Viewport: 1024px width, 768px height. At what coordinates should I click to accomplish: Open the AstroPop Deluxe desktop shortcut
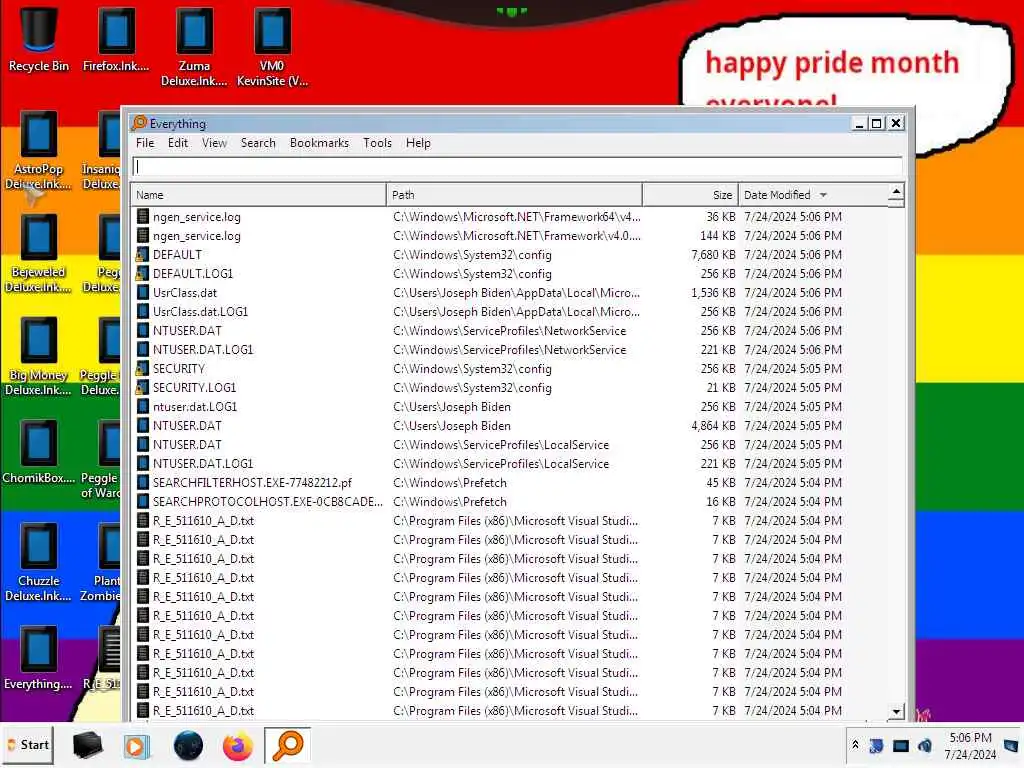38,150
